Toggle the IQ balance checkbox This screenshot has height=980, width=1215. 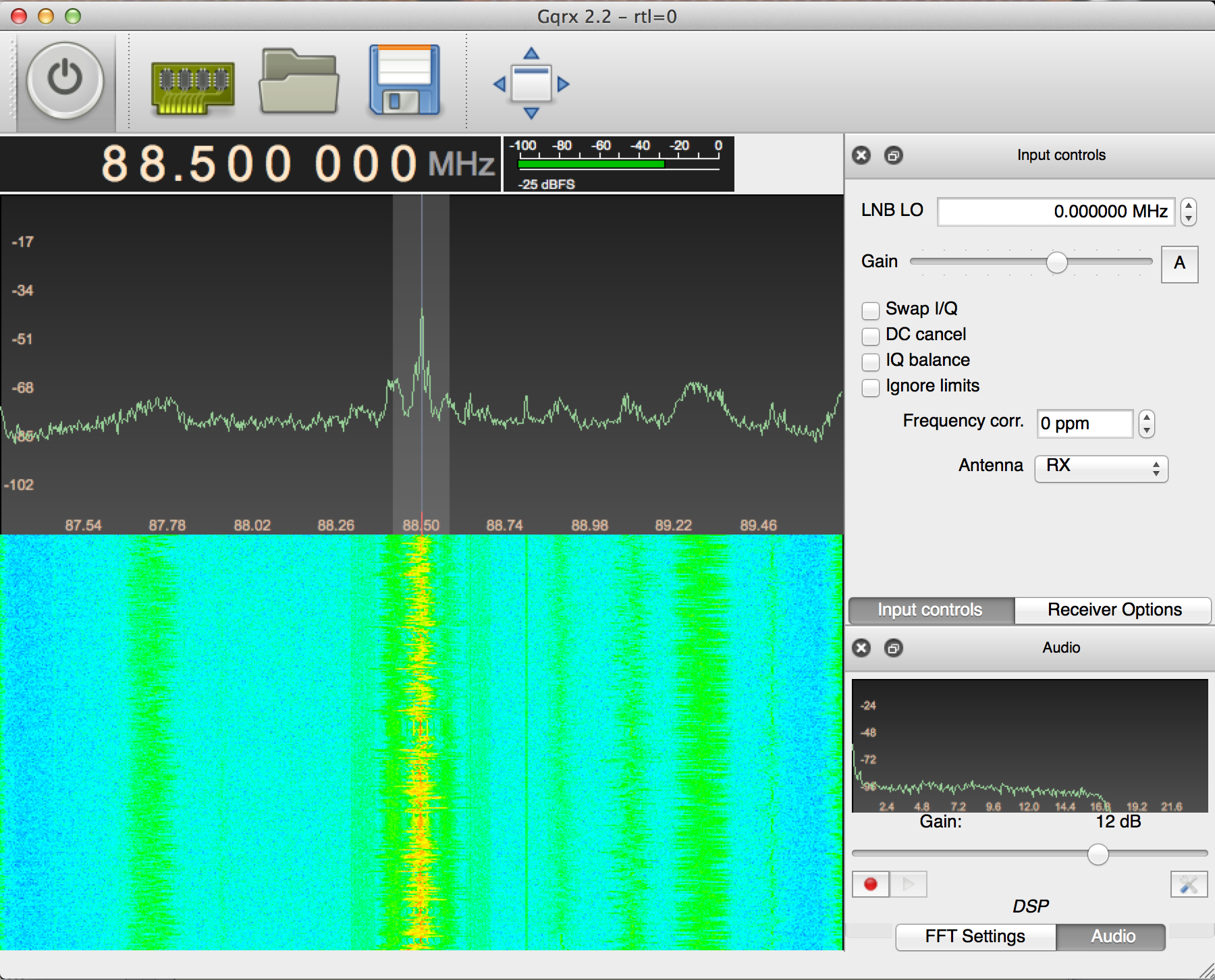point(871,361)
